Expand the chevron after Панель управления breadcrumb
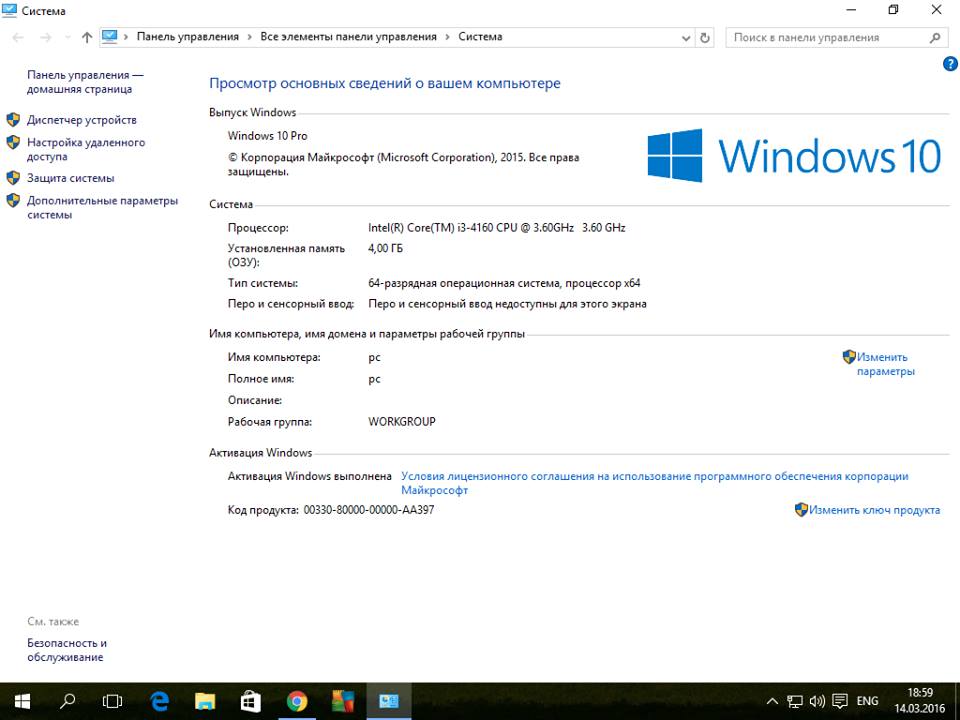This screenshot has width=960, height=720. (x=249, y=37)
